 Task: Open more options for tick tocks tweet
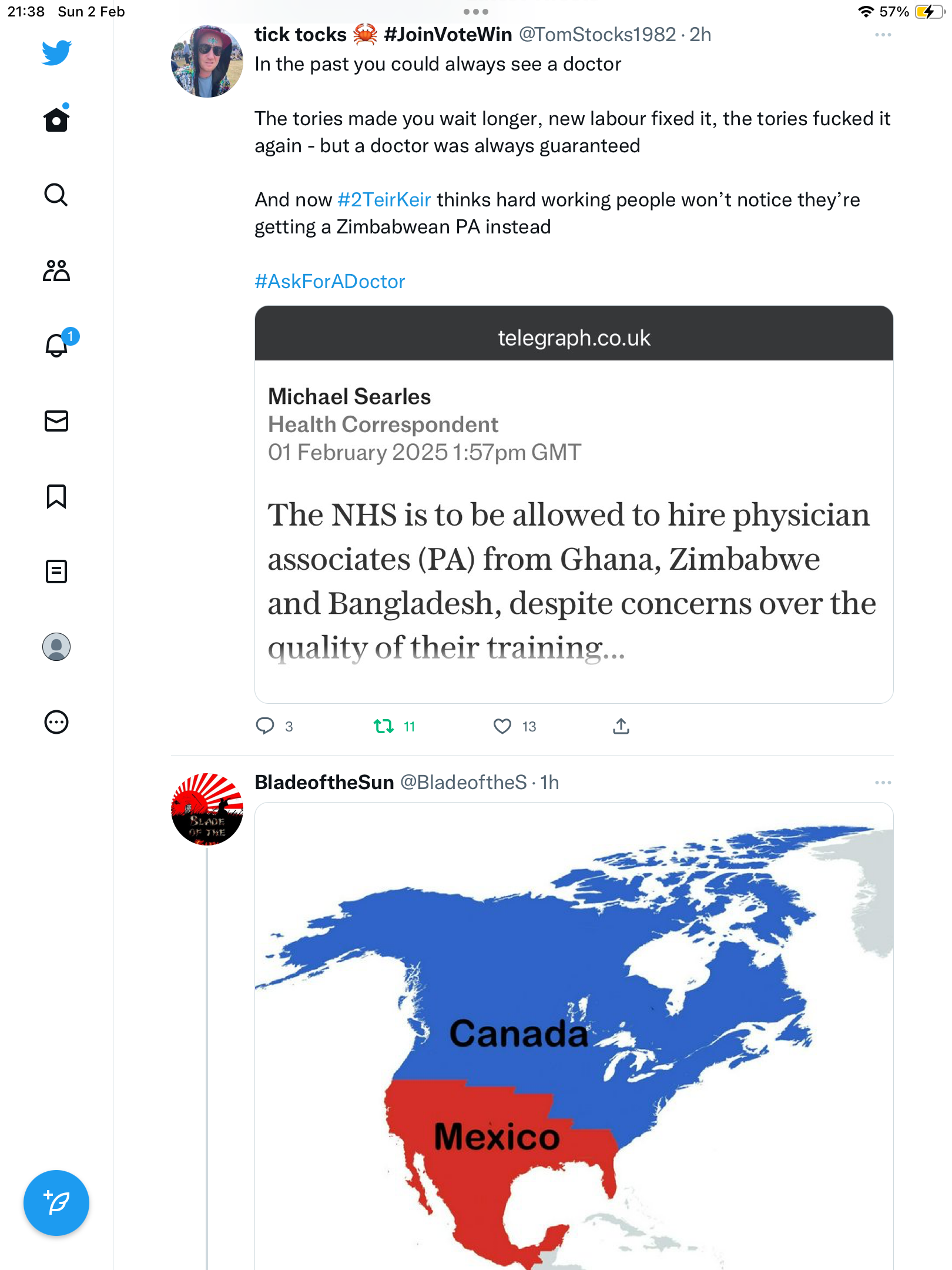point(883,35)
